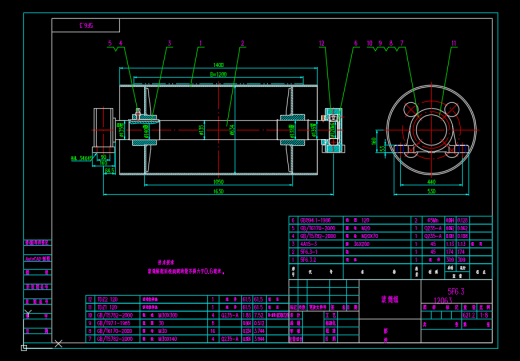Image resolution: width=520 pixels, height=361 pixels.
Task: Select the mirrored code box at top left
Action: tap(86, 25)
